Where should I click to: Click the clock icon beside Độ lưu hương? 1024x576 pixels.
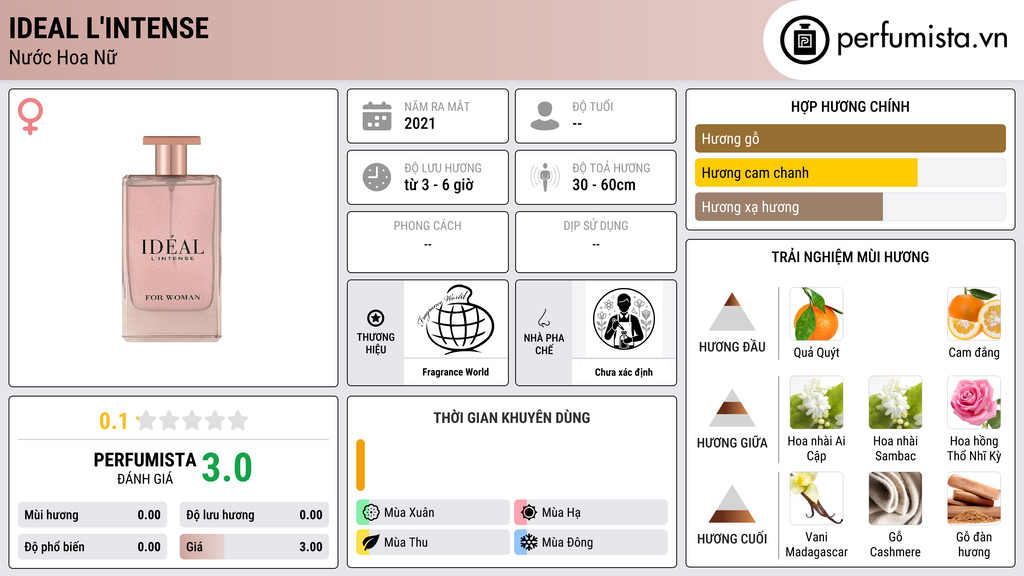[377, 177]
